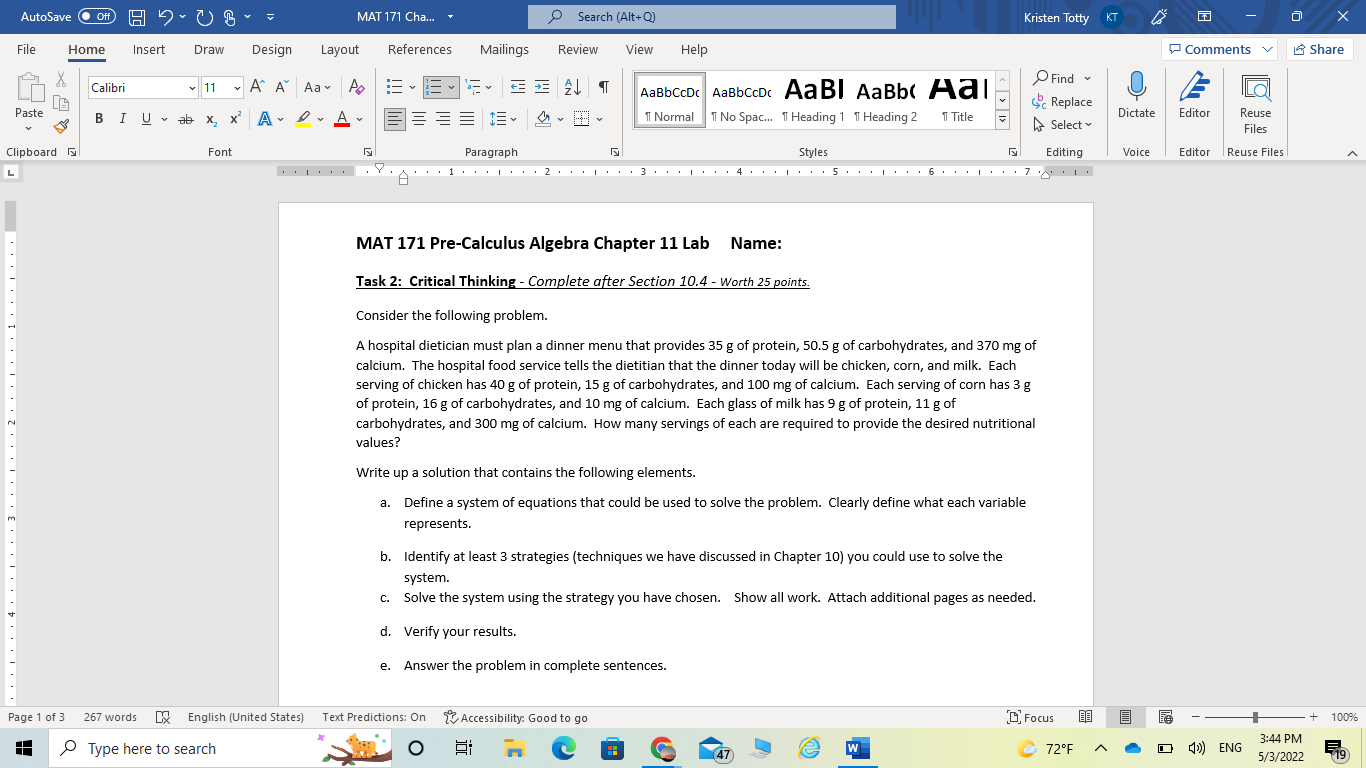Open the Dictate voice tool
The width and height of the screenshot is (1366, 768).
[1136, 97]
